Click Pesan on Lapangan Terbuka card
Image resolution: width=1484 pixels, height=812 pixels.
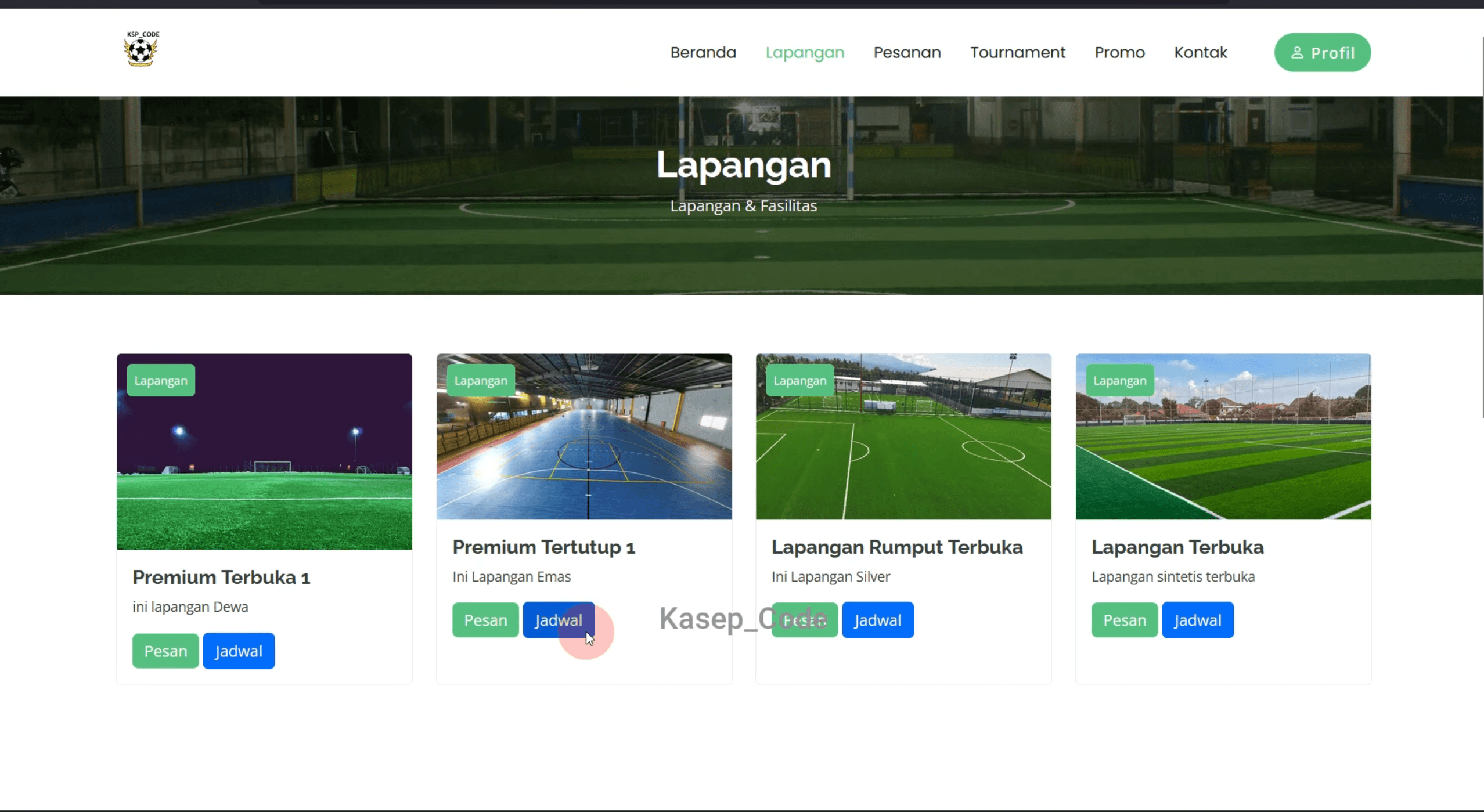[x=1125, y=620]
